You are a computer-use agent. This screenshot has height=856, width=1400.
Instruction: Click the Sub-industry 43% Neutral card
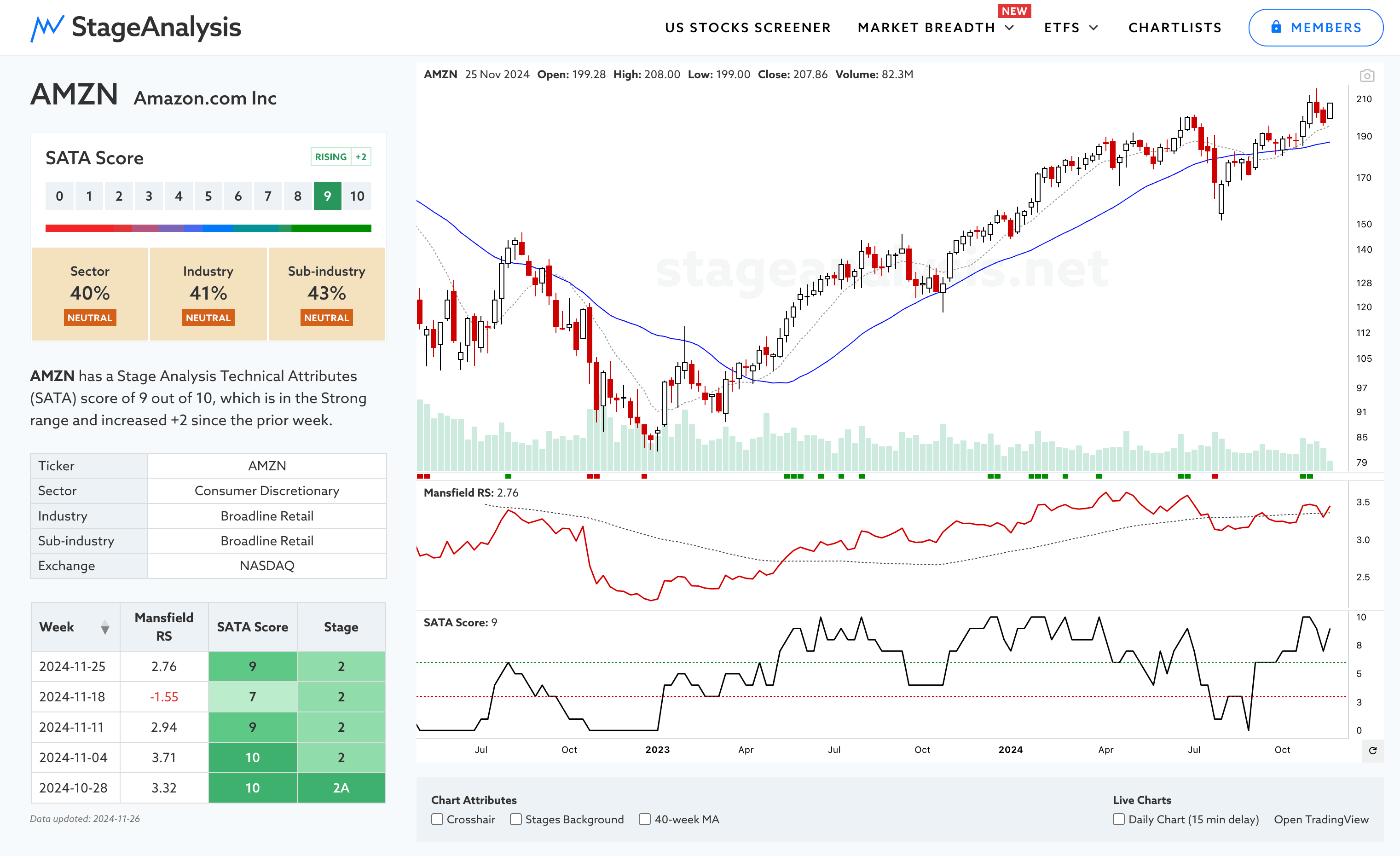point(327,294)
